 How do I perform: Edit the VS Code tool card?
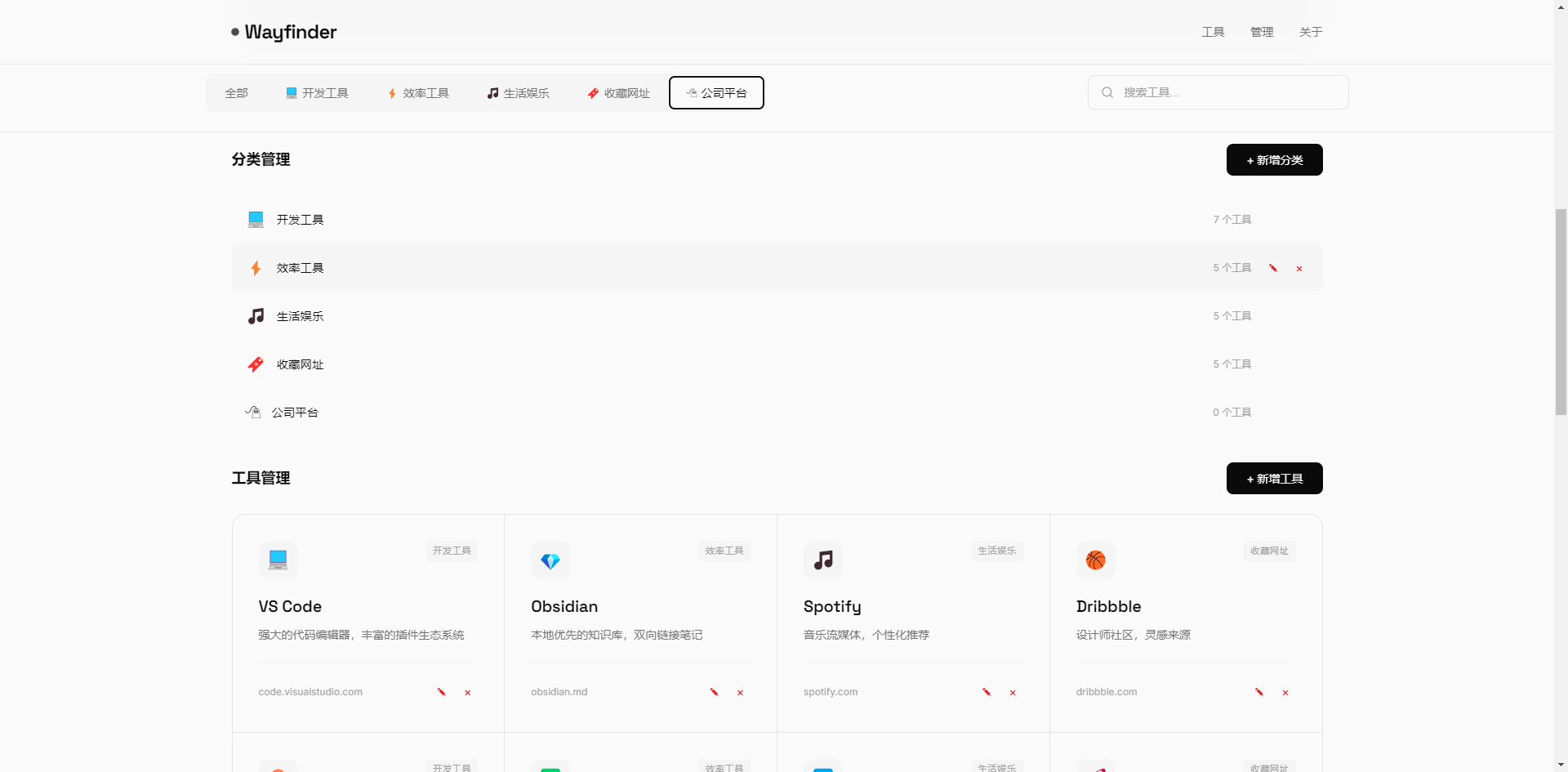point(442,692)
